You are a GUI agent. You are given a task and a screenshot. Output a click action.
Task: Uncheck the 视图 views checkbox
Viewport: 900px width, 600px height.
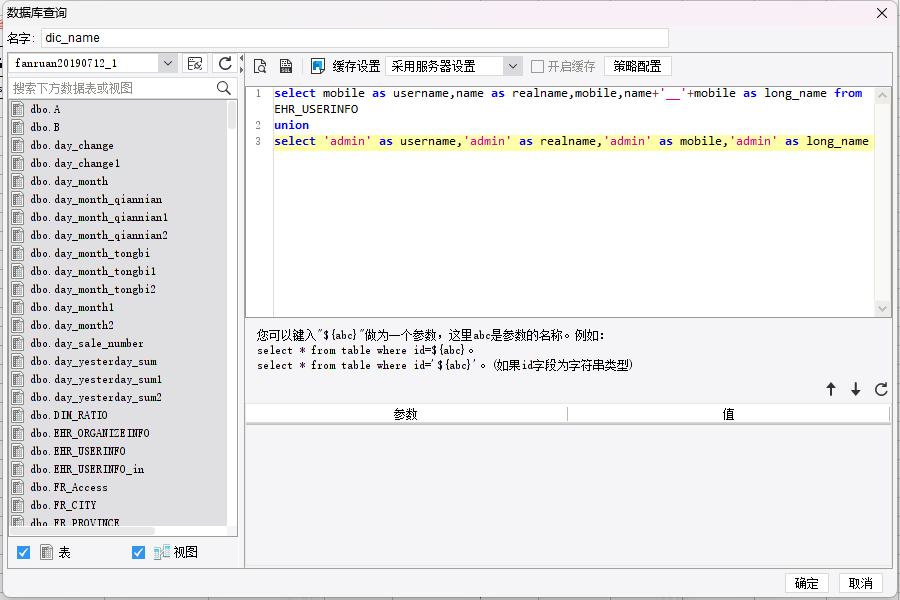(139, 552)
